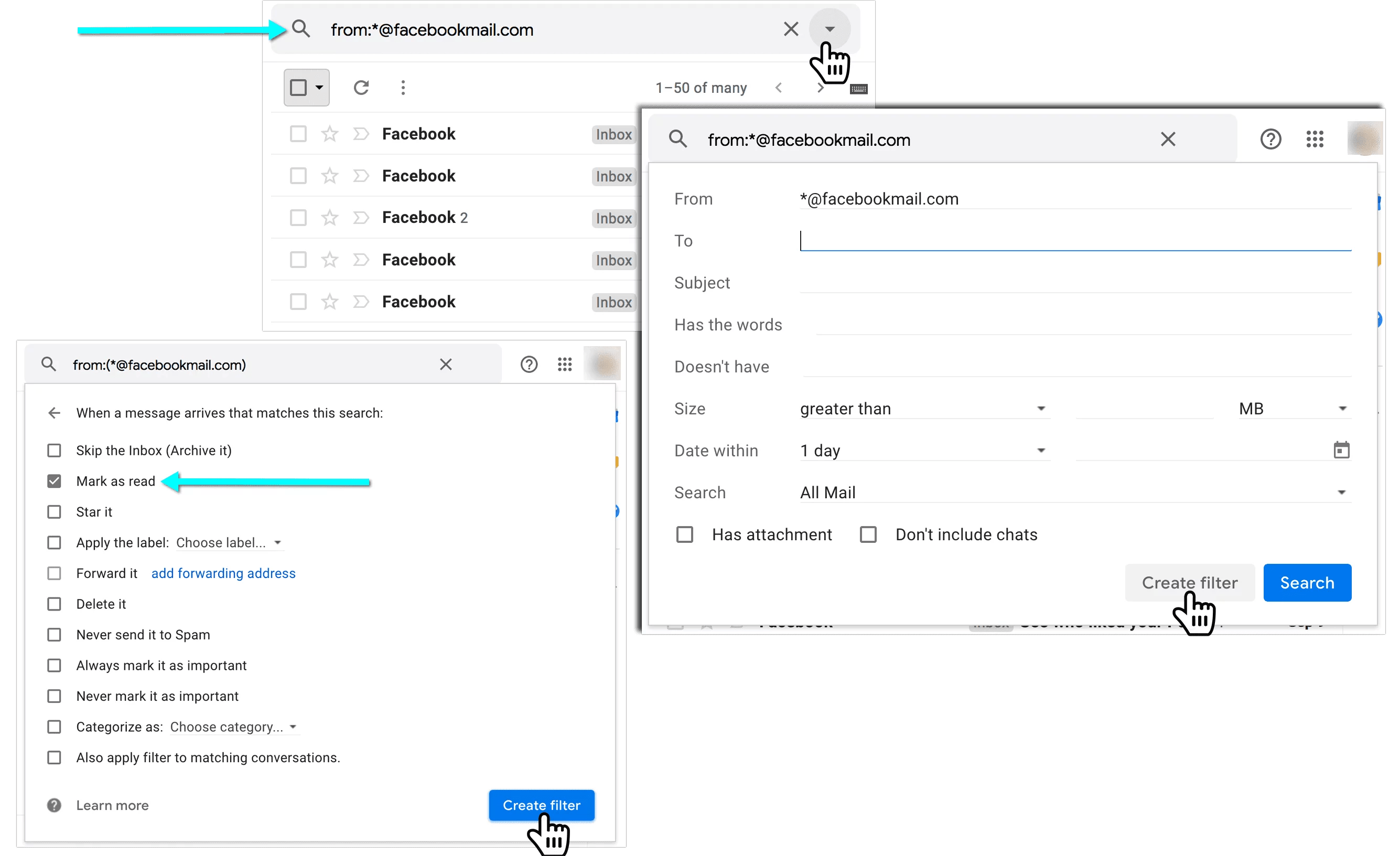Star the Facebook 2 conversation
This screenshot has height=856, width=1400.
point(329,218)
